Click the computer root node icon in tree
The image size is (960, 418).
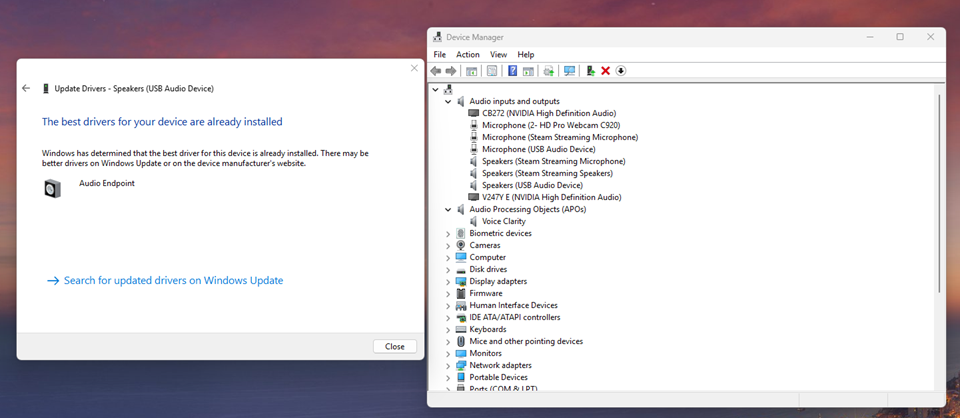pos(448,89)
